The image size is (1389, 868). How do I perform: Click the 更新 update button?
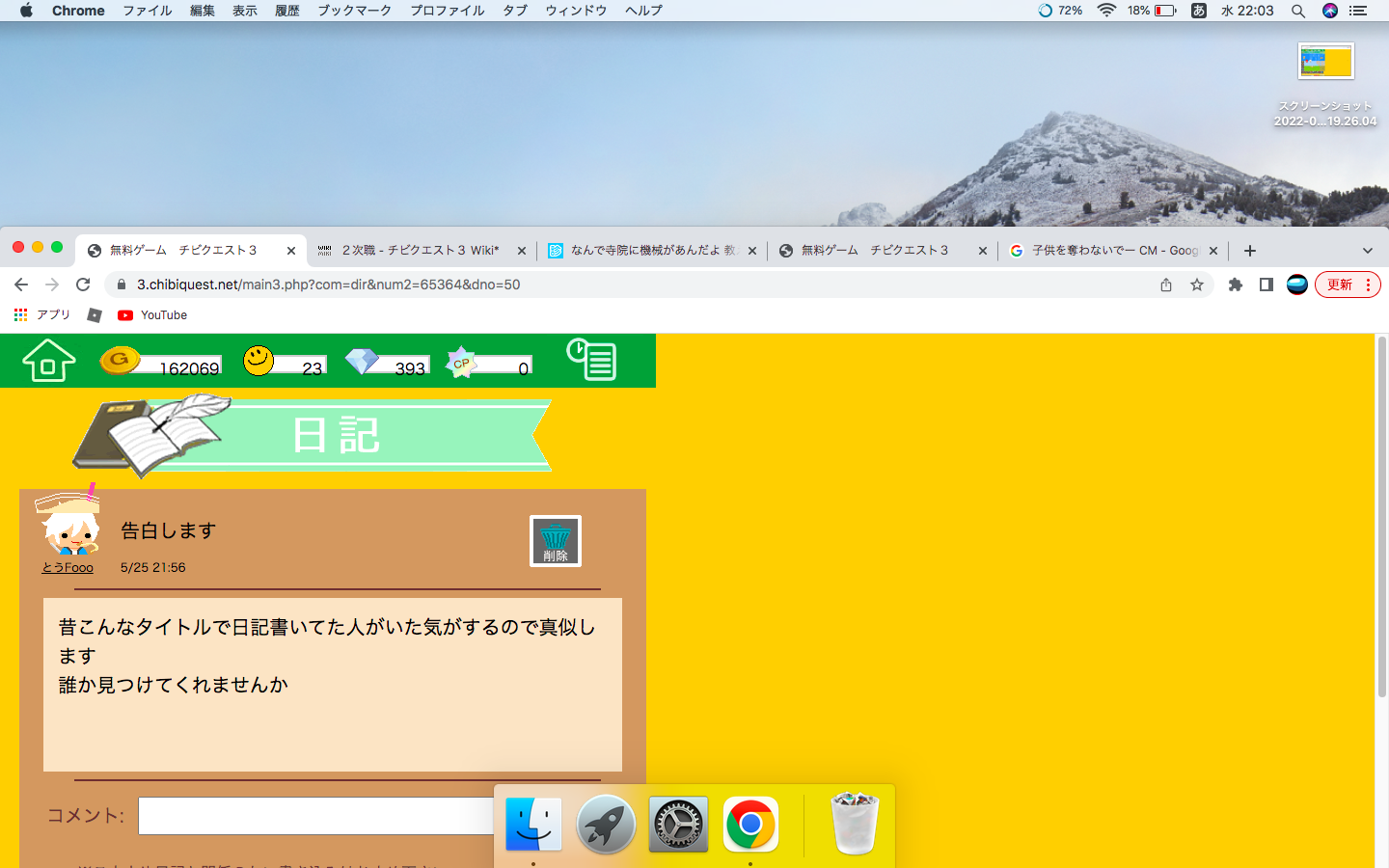pyautogui.click(x=1348, y=285)
